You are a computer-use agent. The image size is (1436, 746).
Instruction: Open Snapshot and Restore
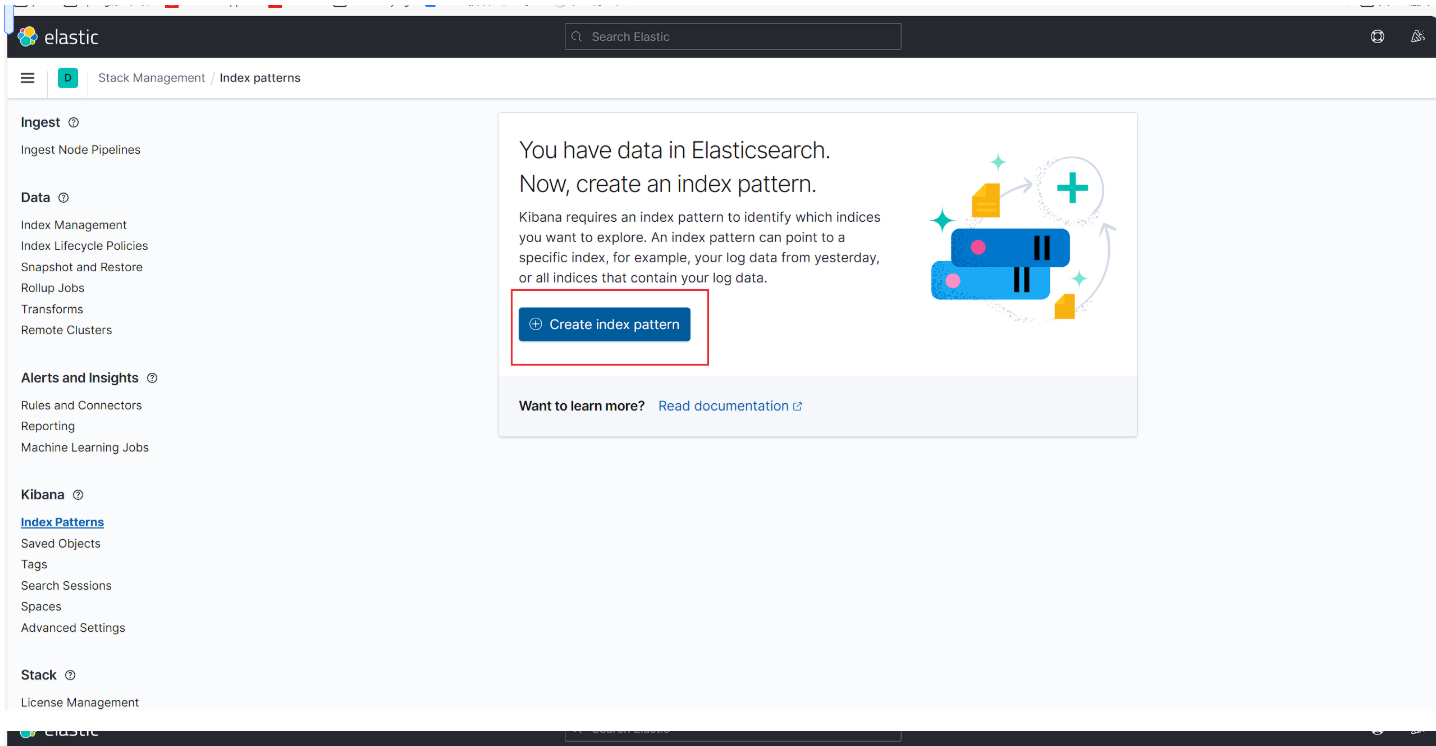[x=82, y=267]
